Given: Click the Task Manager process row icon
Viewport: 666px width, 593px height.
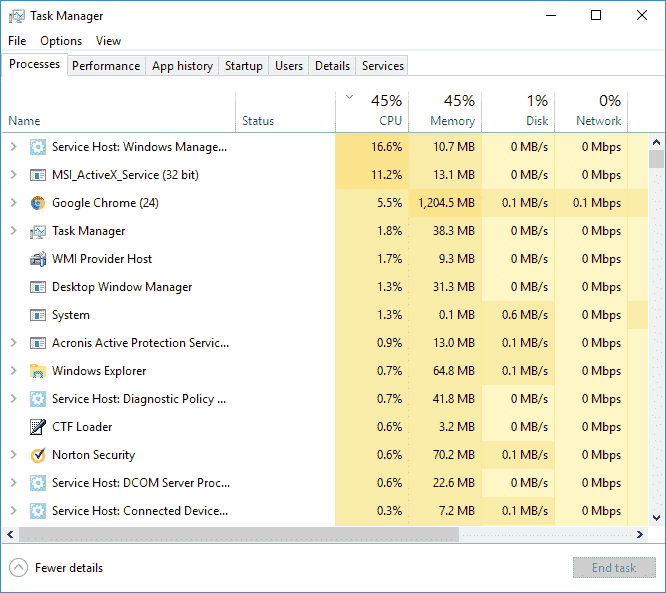Looking at the screenshot, I should pos(38,231).
